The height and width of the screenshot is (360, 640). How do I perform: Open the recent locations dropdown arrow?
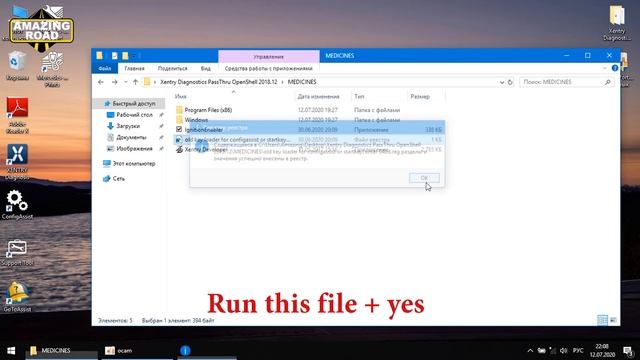click(126, 82)
